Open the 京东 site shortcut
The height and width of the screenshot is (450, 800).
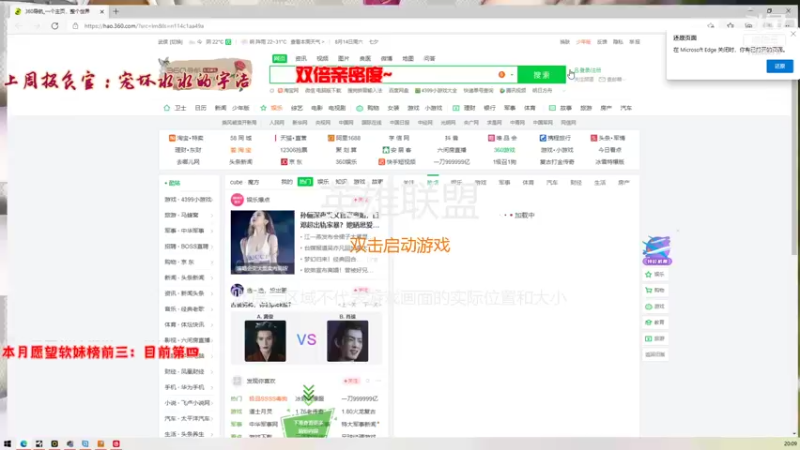click(x=292, y=162)
